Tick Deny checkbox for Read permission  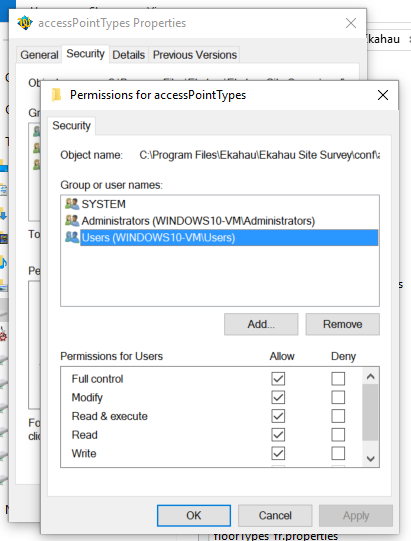point(338,434)
